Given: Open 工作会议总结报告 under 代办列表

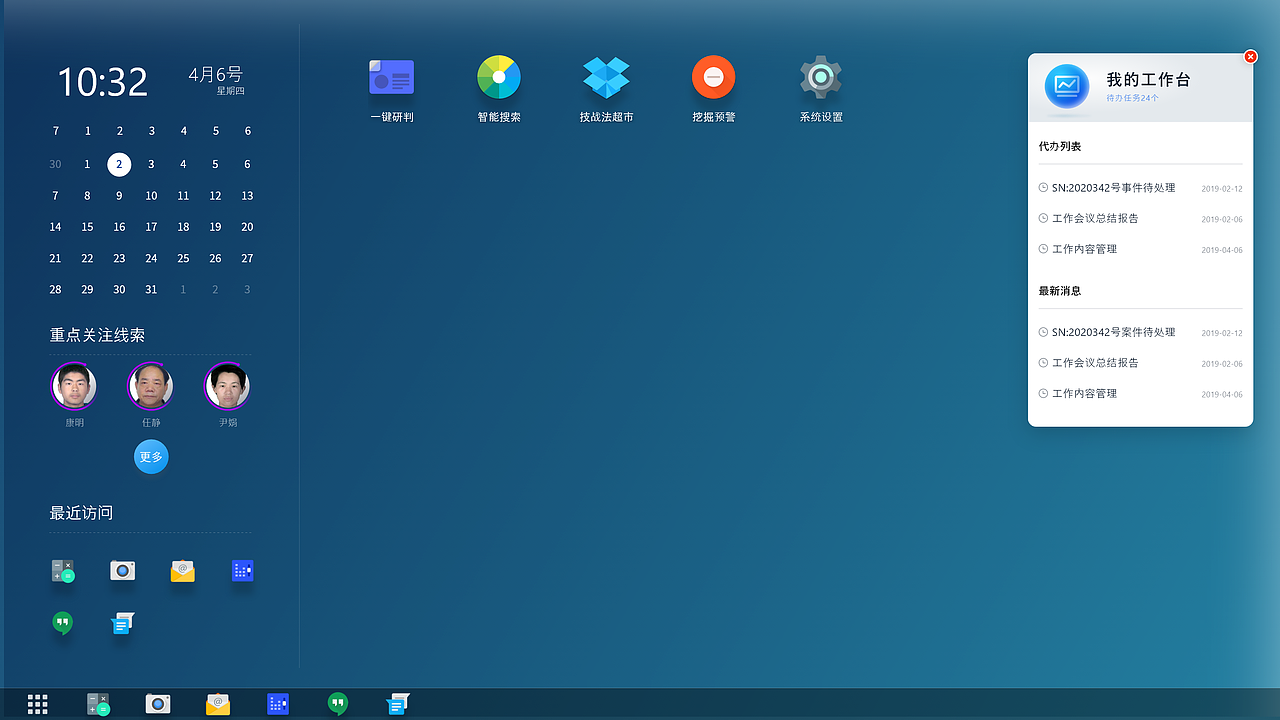Looking at the screenshot, I should (1140, 218).
